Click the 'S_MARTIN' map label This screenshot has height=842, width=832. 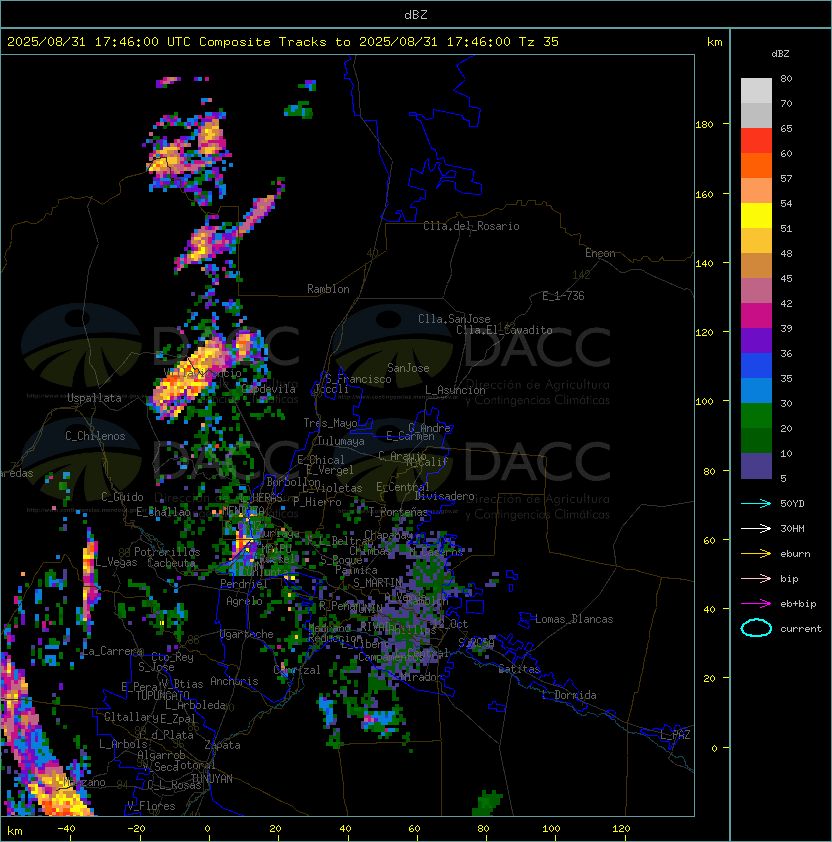point(378,583)
